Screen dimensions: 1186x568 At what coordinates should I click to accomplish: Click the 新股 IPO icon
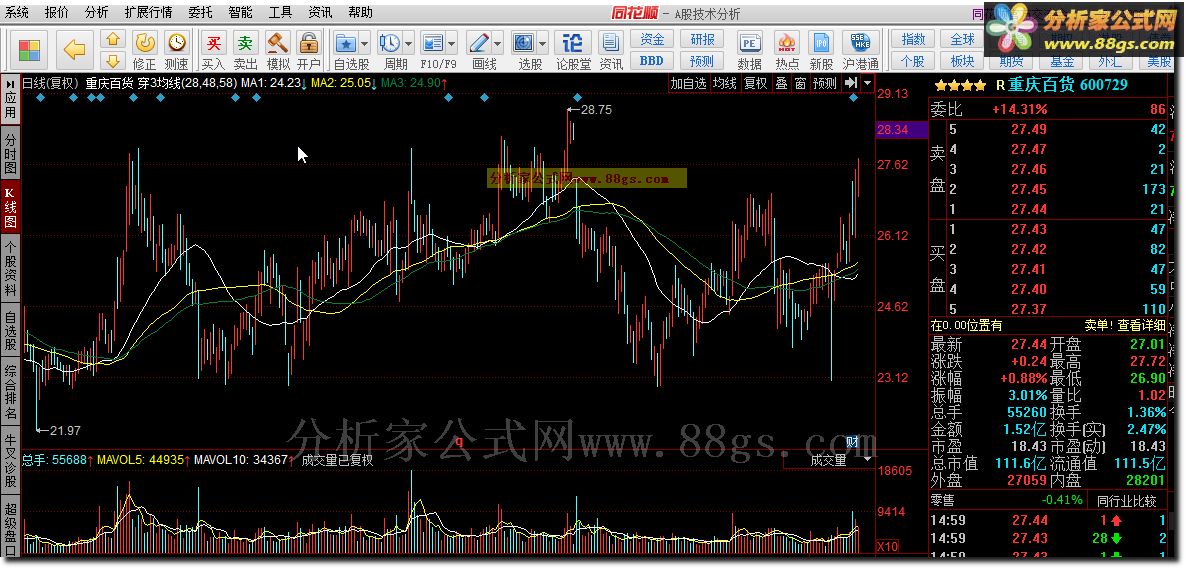point(821,43)
